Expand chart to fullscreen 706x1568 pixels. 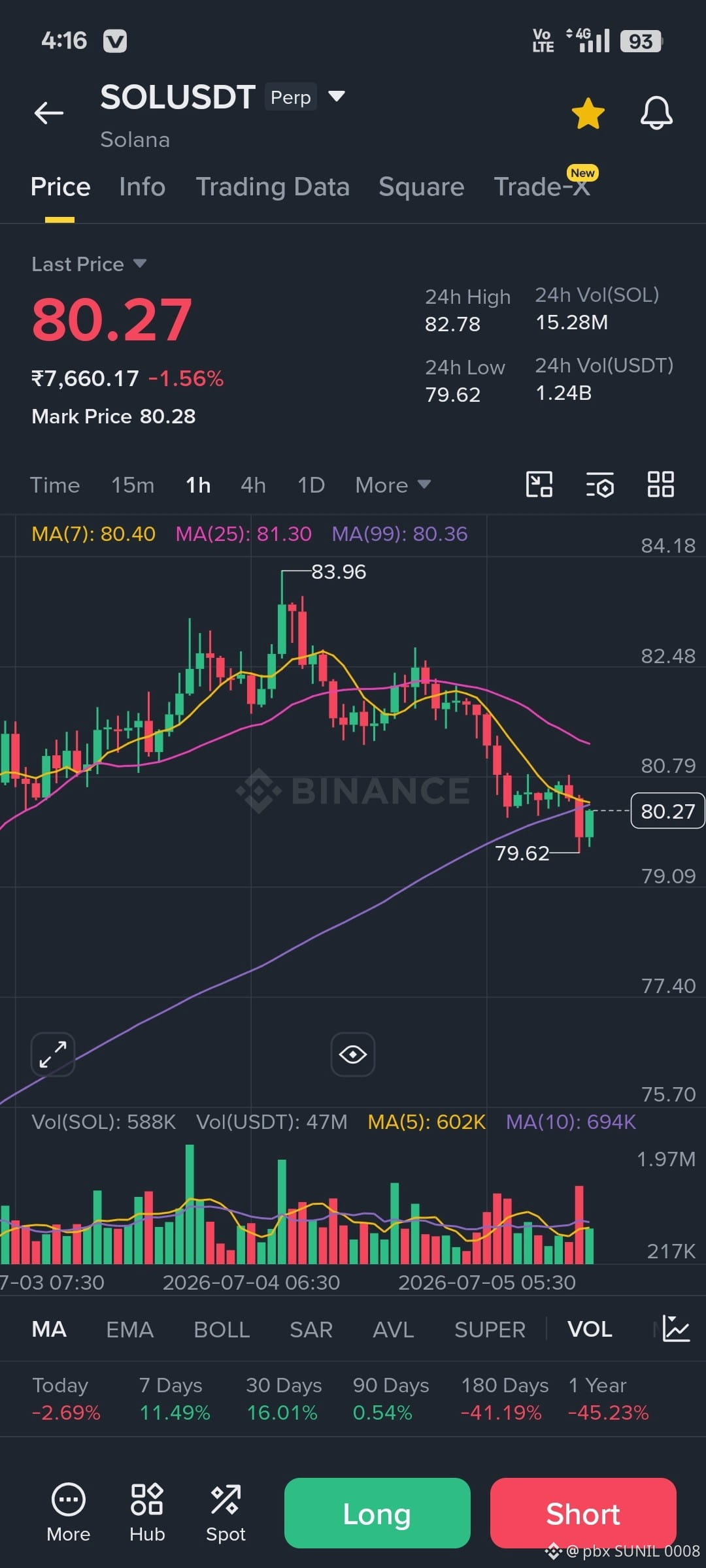pyautogui.click(x=53, y=1054)
